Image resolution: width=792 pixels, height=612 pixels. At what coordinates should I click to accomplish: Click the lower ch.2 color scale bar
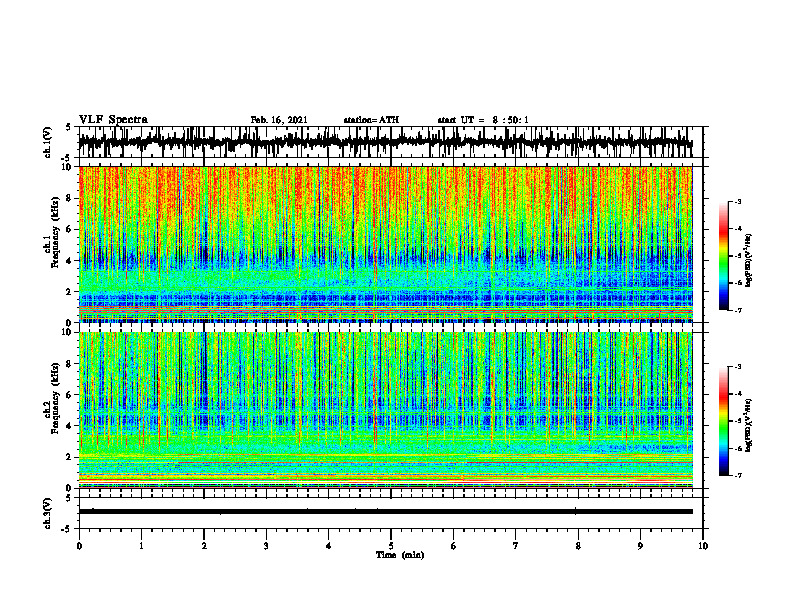click(x=724, y=421)
